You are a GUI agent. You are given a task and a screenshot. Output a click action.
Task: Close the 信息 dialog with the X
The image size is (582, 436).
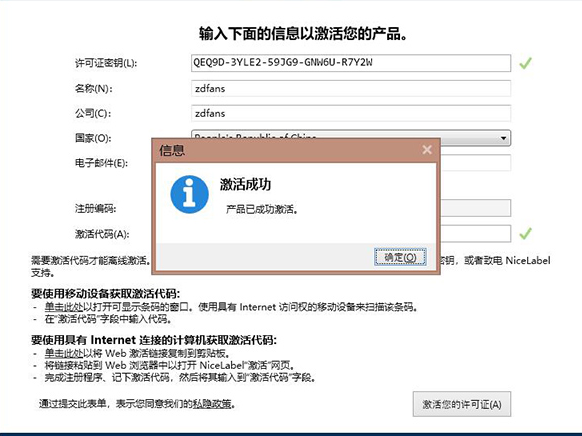(427, 150)
